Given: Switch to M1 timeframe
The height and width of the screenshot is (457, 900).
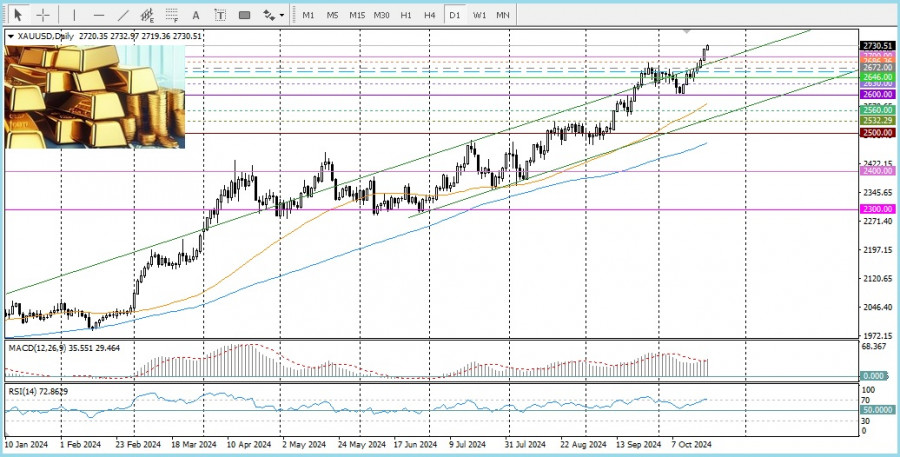Looking at the screenshot, I should pos(308,16).
